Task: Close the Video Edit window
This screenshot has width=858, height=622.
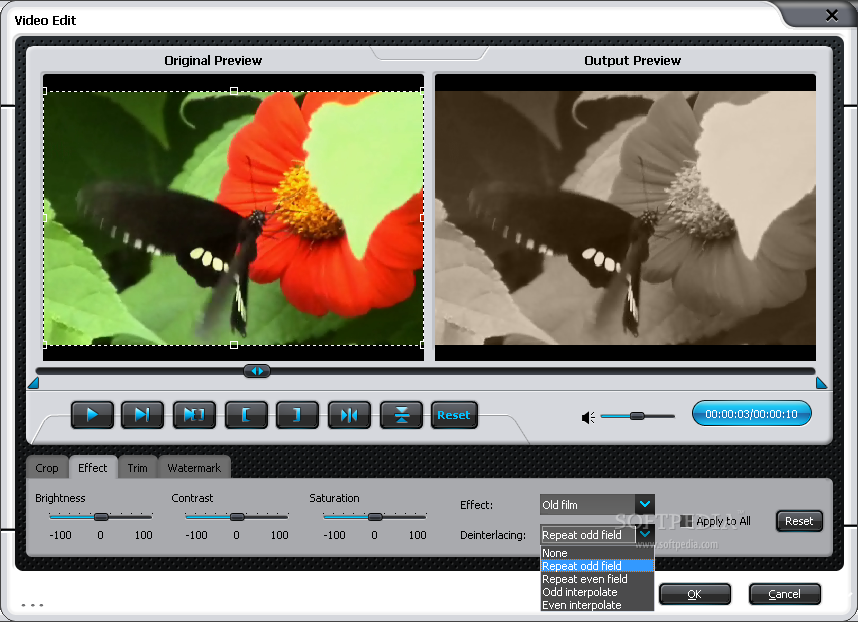Action: click(x=832, y=15)
